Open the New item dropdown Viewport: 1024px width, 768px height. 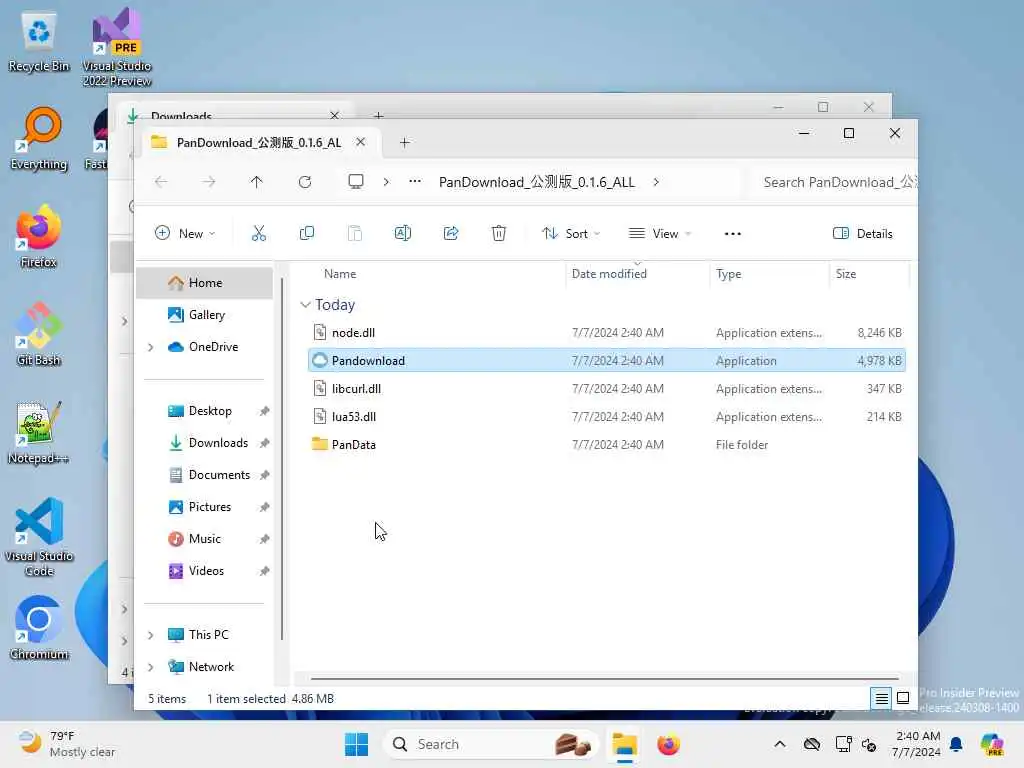(x=185, y=233)
